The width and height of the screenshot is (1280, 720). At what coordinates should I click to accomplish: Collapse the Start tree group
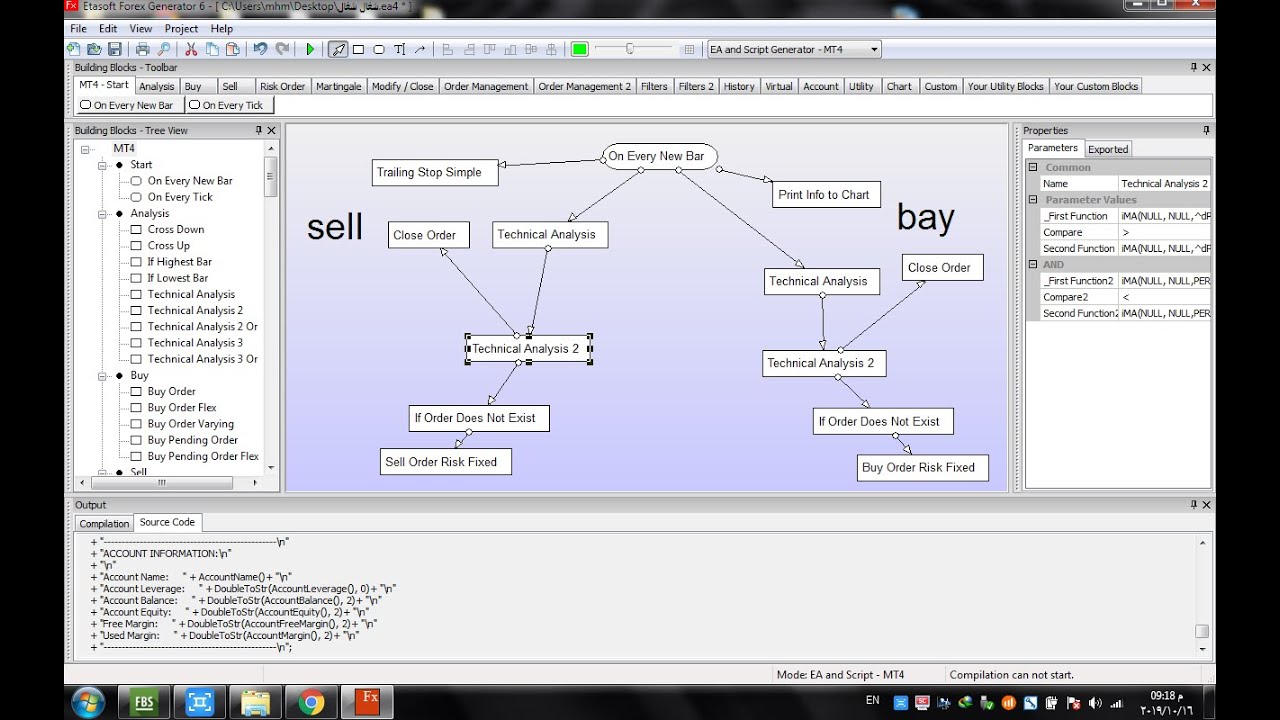coord(101,165)
